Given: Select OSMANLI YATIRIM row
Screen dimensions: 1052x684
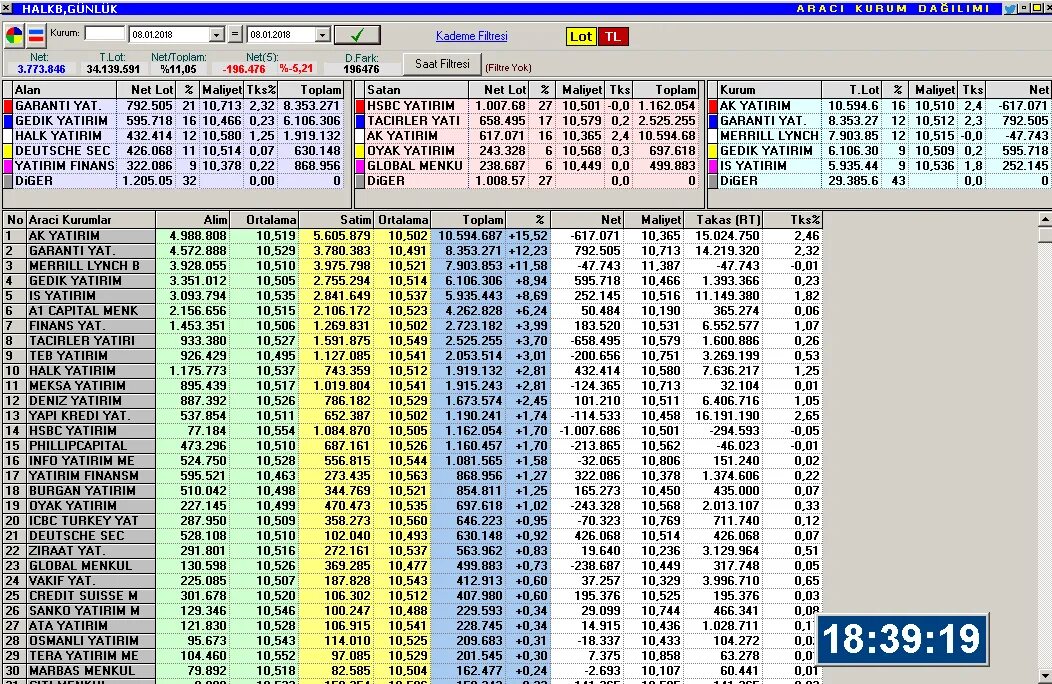Looking at the screenshot, I should pyautogui.click(x=413, y=640).
